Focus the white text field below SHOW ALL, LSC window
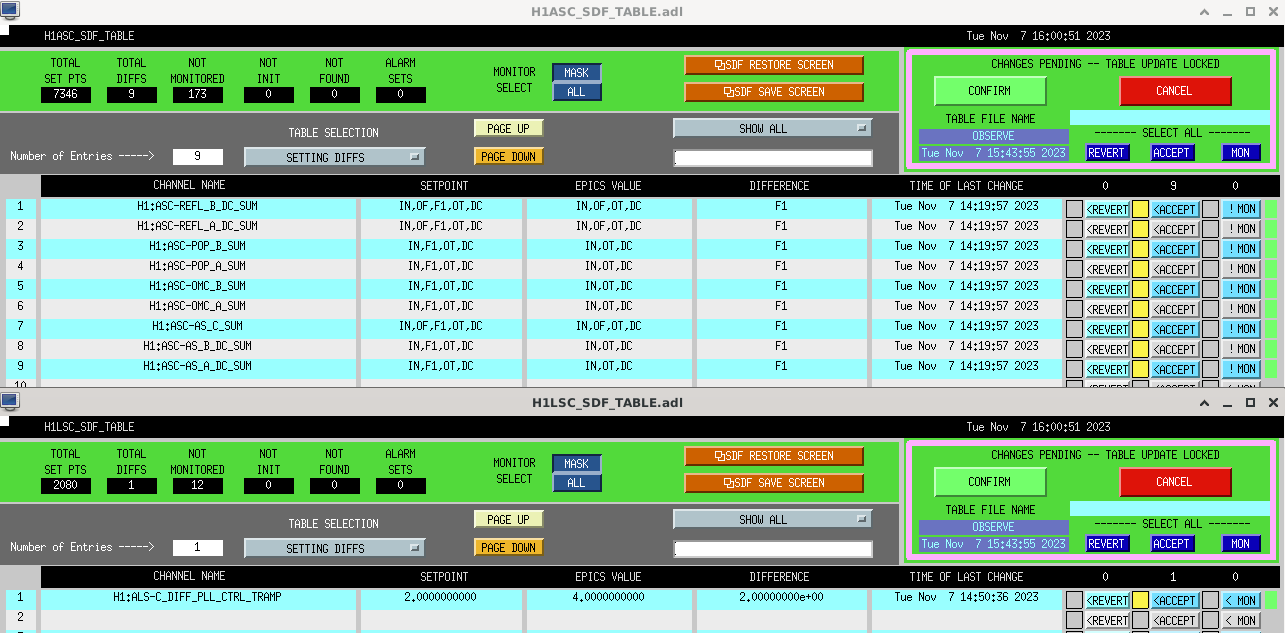The image size is (1285, 633). click(773, 549)
